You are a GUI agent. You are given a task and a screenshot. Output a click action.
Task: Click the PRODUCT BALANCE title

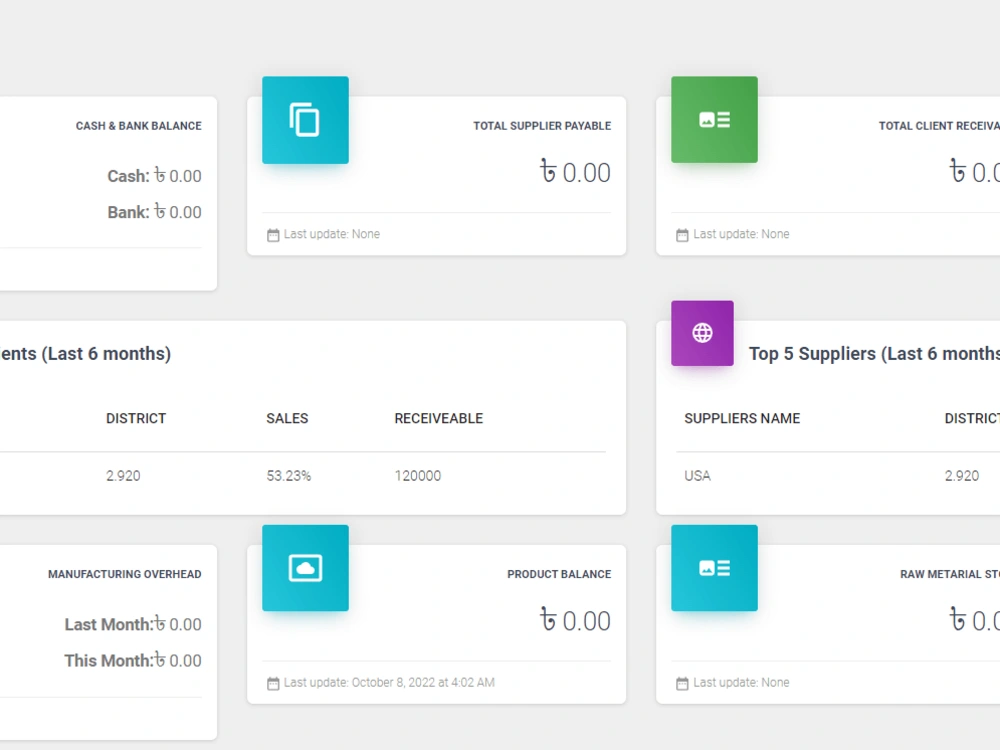pos(559,574)
